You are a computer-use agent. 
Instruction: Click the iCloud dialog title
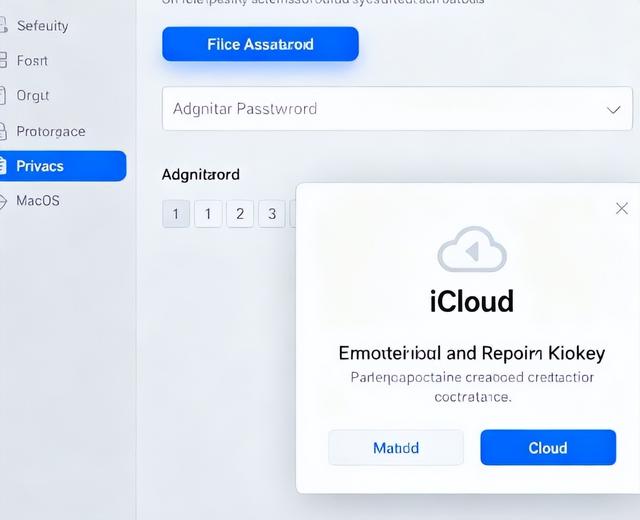click(472, 302)
